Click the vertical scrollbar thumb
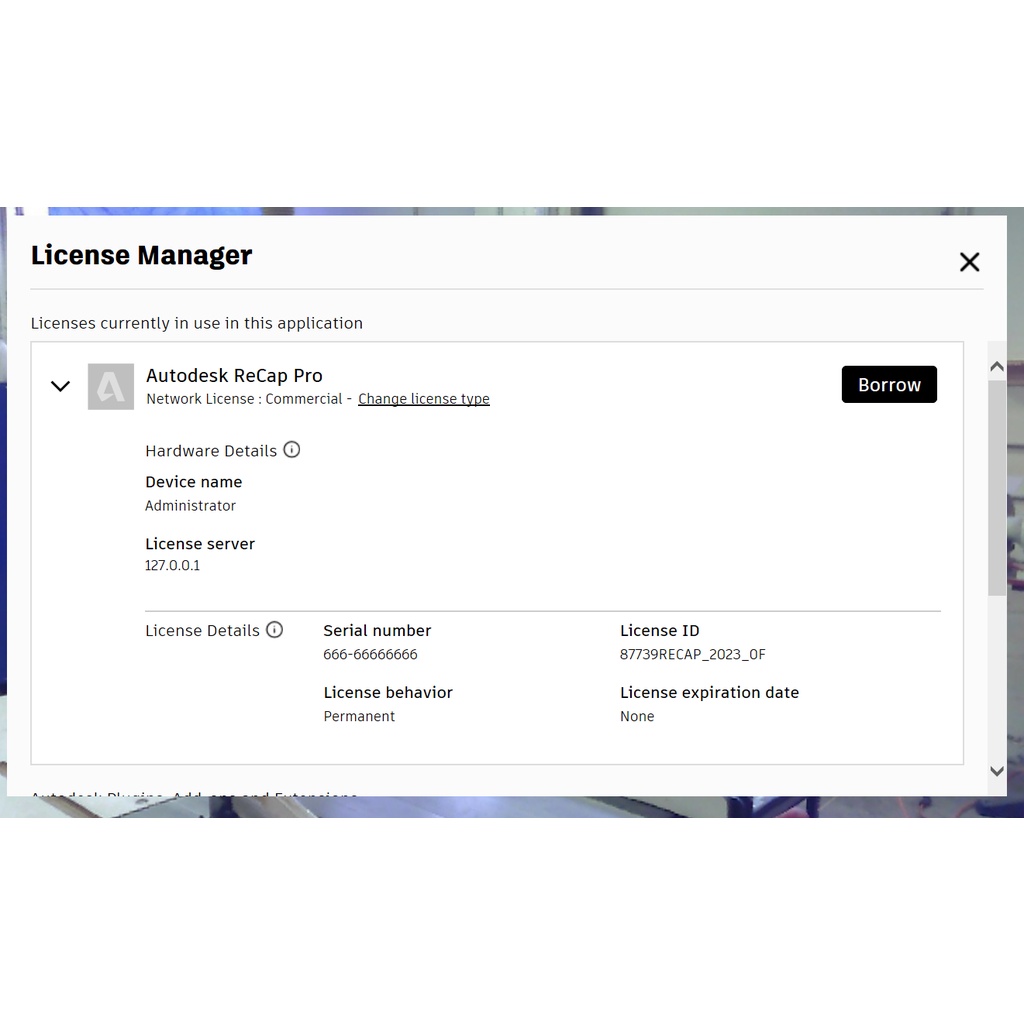The height and width of the screenshot is (1024, 1024). [996, 486]
